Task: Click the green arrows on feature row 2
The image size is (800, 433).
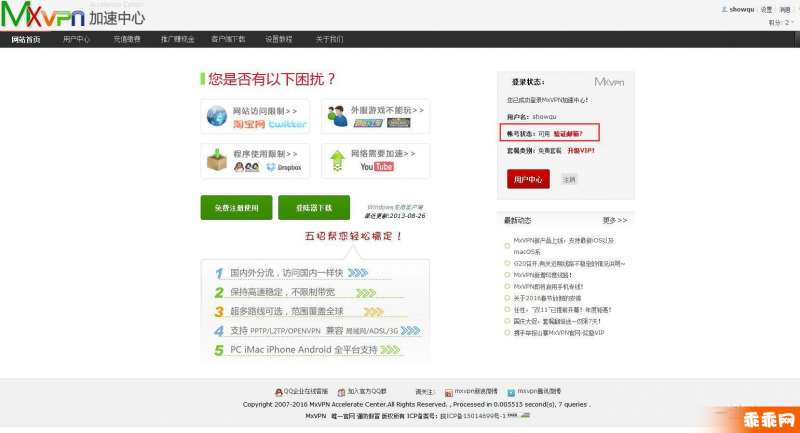Action: (366, 293)
